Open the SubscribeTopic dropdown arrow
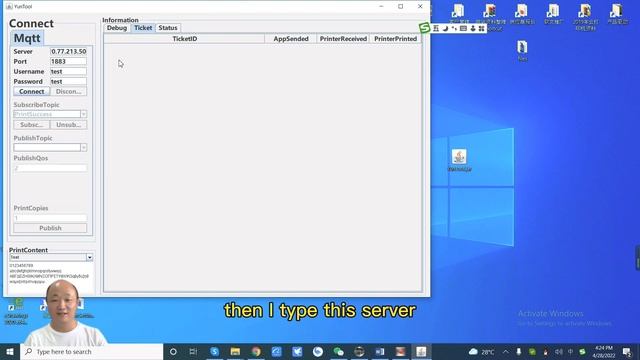The height and width of the screenshot is (360, 640). click(84, 114)
